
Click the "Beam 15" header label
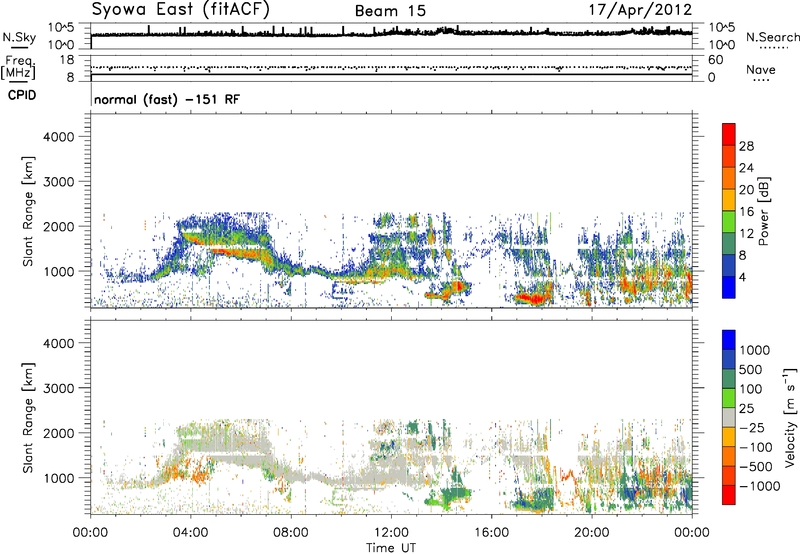[x=390, y=11]
